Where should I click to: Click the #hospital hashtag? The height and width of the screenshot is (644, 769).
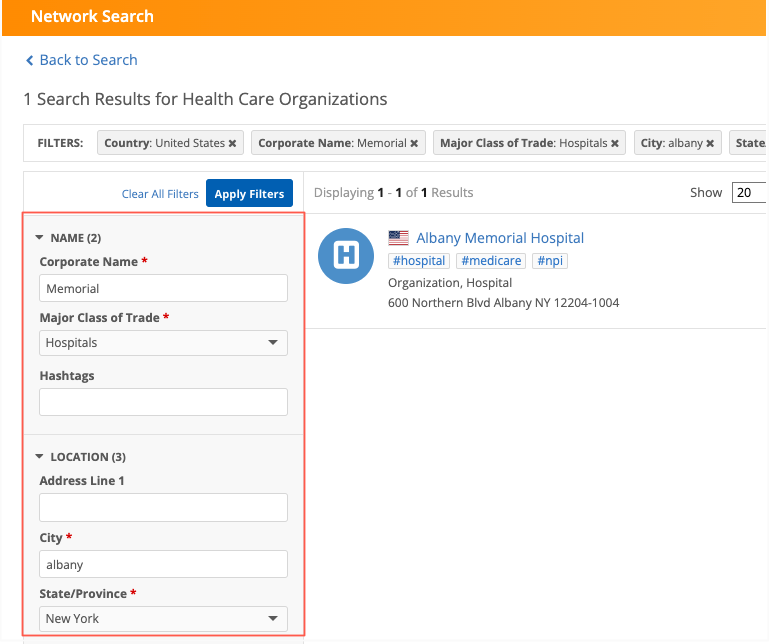pyautogui.click(x=418, y=261)
